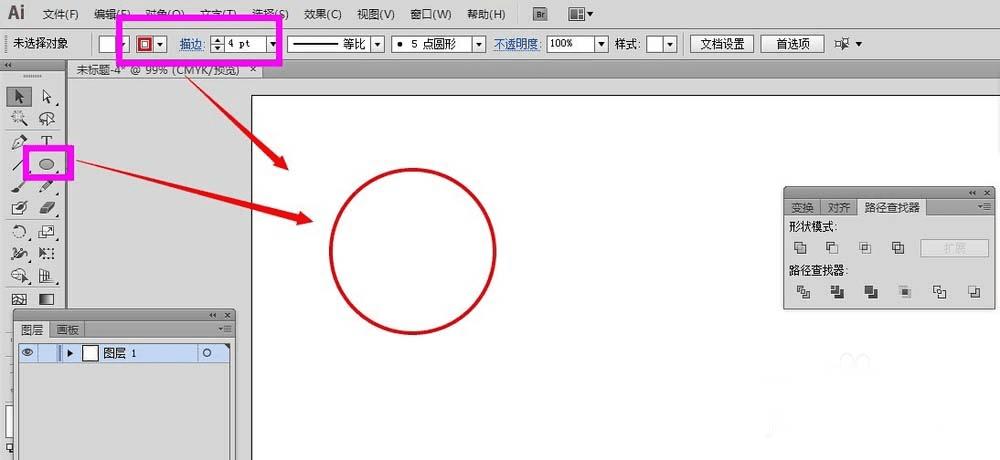This screenshot has height=460, width=1000.
Task: Toggle visibility eye of 图层 1
Action: pos(27,352)
